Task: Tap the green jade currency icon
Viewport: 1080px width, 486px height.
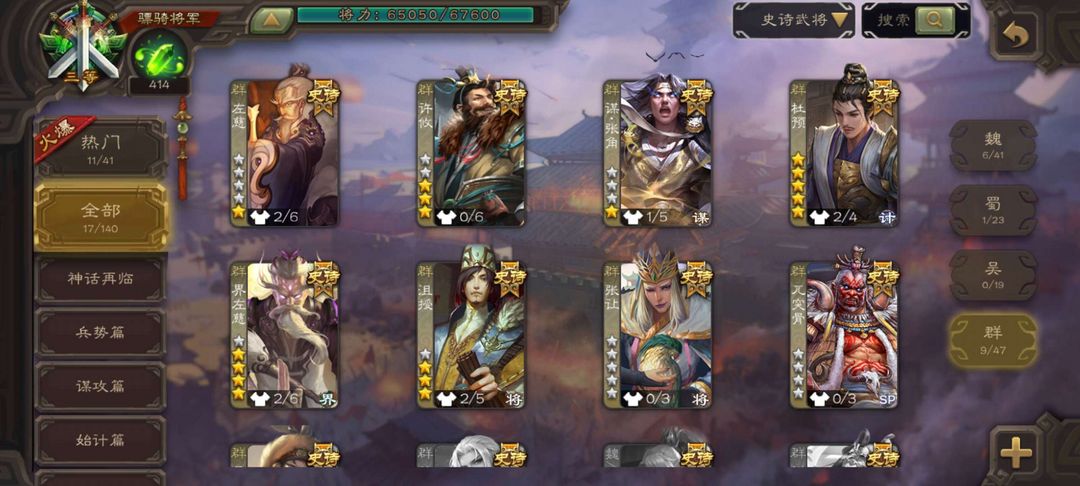Action: [x=159, y=55]
